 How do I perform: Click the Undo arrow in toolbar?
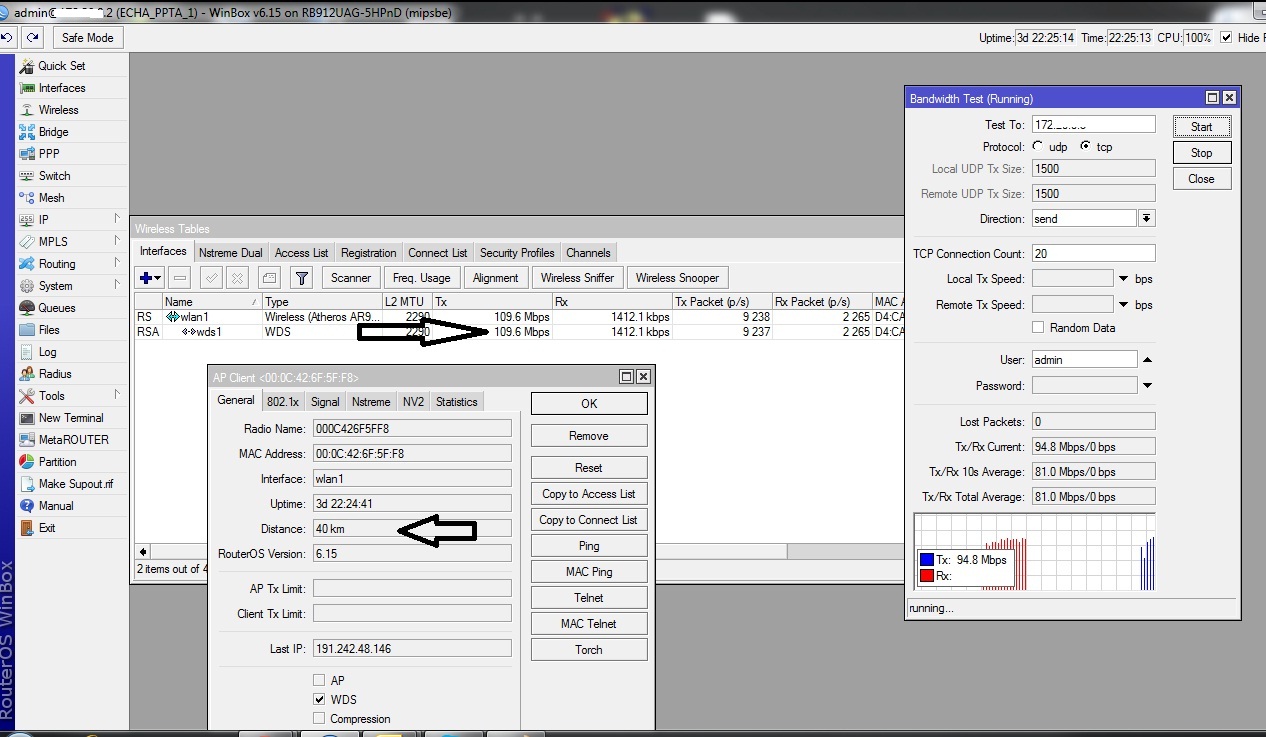8,38
